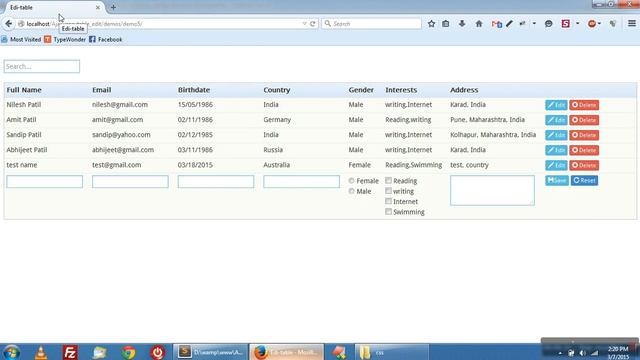640x360 pixels.
Task: Open the css folder taskbar window
Action: pyautogui.click(x=392, y=352)
